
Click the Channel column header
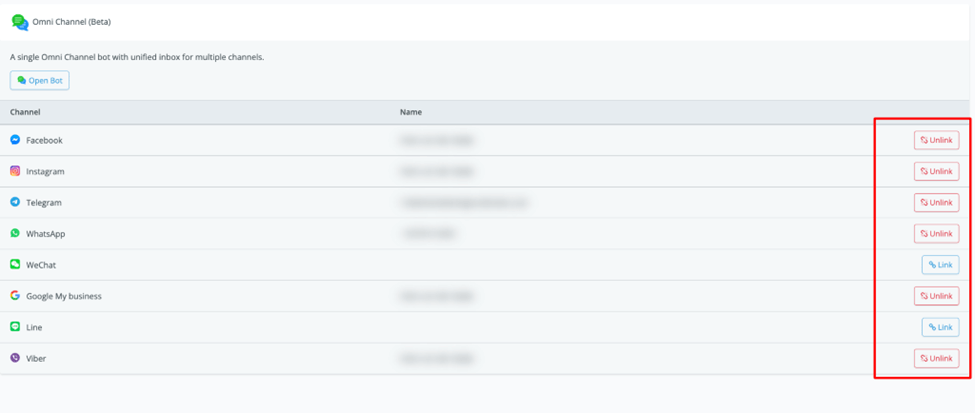point(25,112)
